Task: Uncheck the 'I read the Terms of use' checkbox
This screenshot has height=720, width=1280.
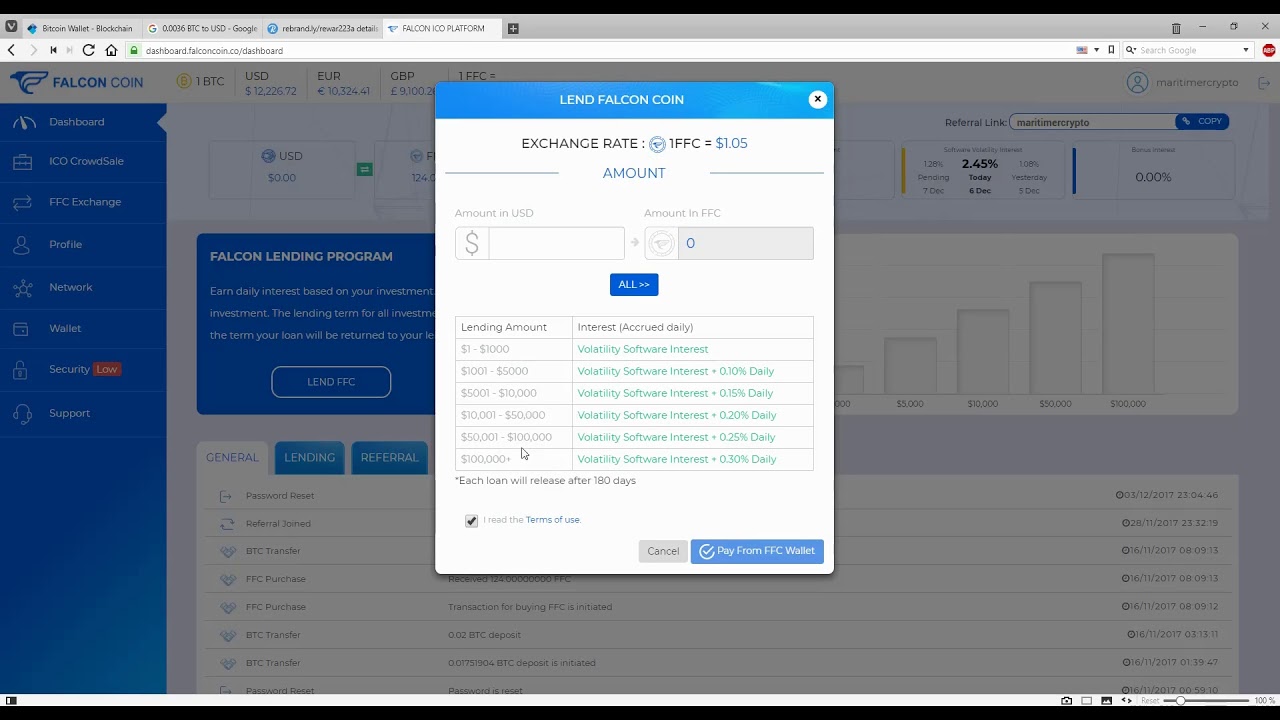Action: tap(472, 521)
